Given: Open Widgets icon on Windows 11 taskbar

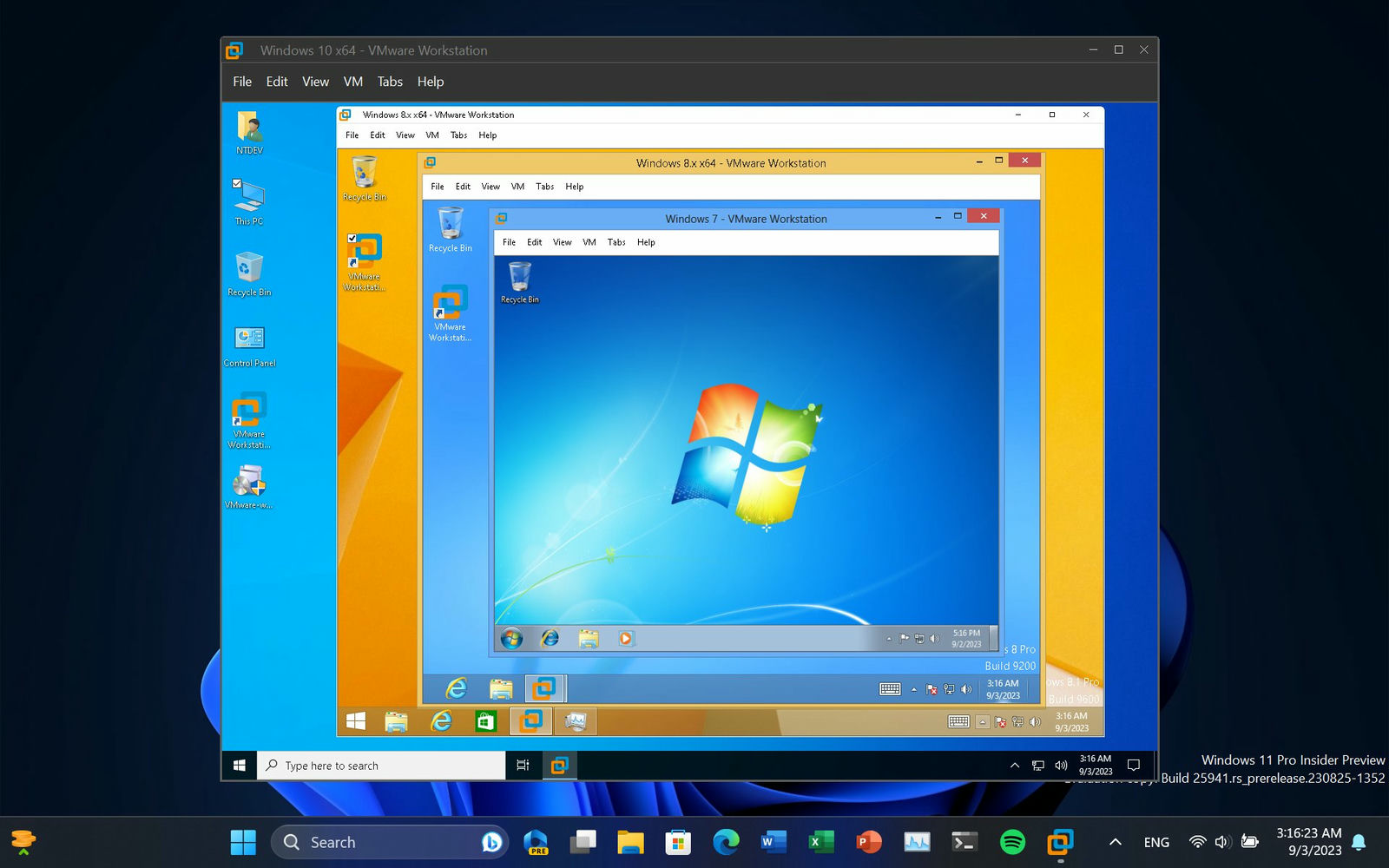Looking at the screenshot, I should 23,842.
